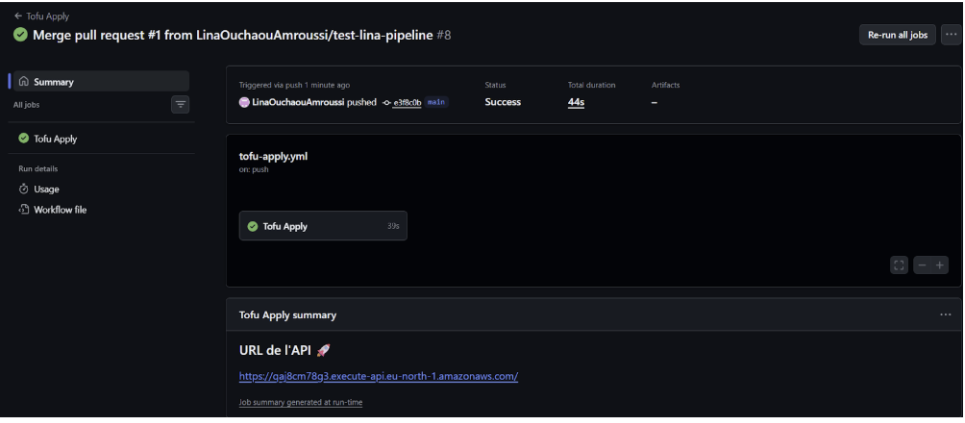Image resolution: width=965 pixels, height=423 pixels.
Task: Open the Usage stopwatch item
Action: pos(46,189)
